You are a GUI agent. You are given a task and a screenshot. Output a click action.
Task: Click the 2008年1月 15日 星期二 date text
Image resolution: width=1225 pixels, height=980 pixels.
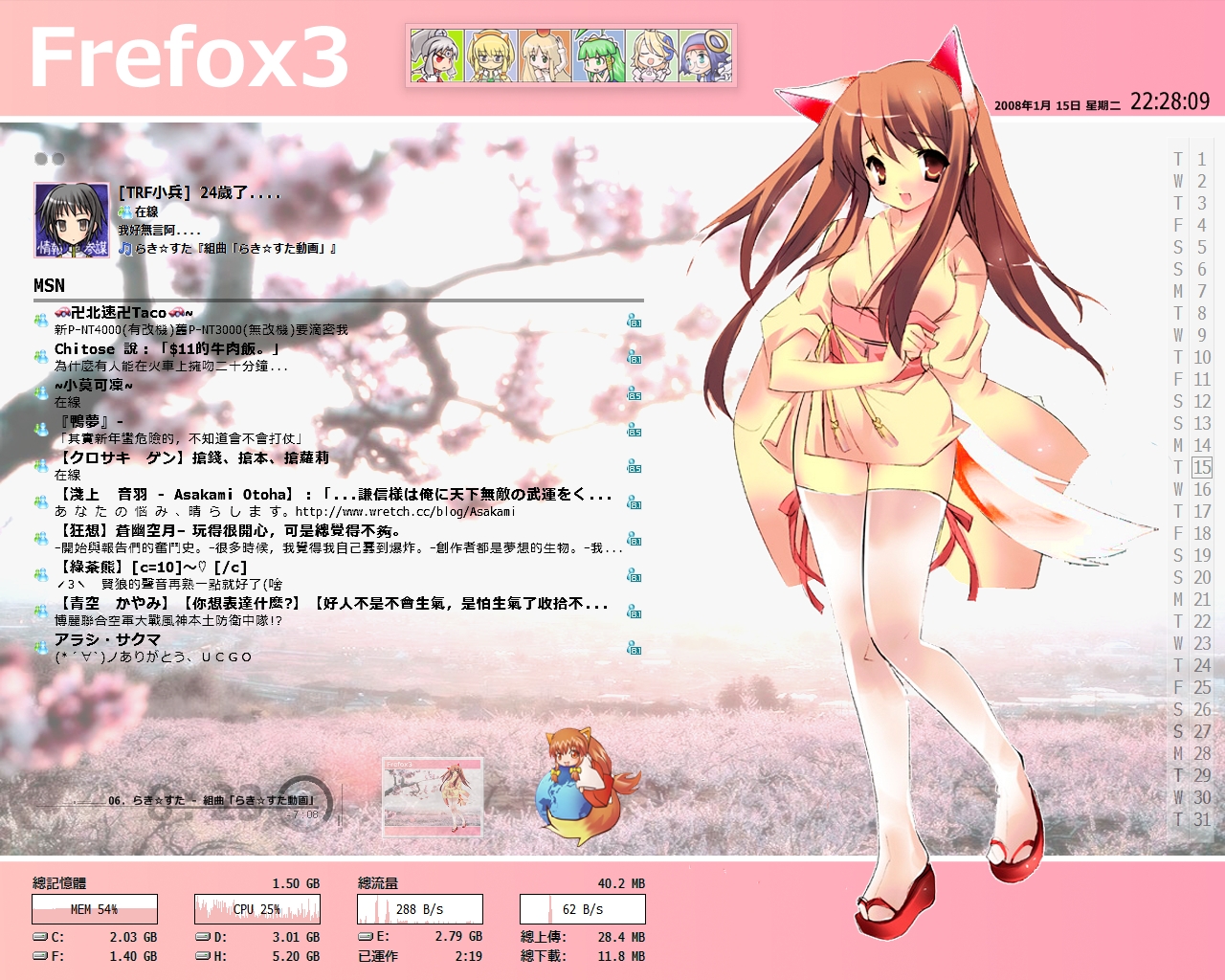click(1058, 106)
